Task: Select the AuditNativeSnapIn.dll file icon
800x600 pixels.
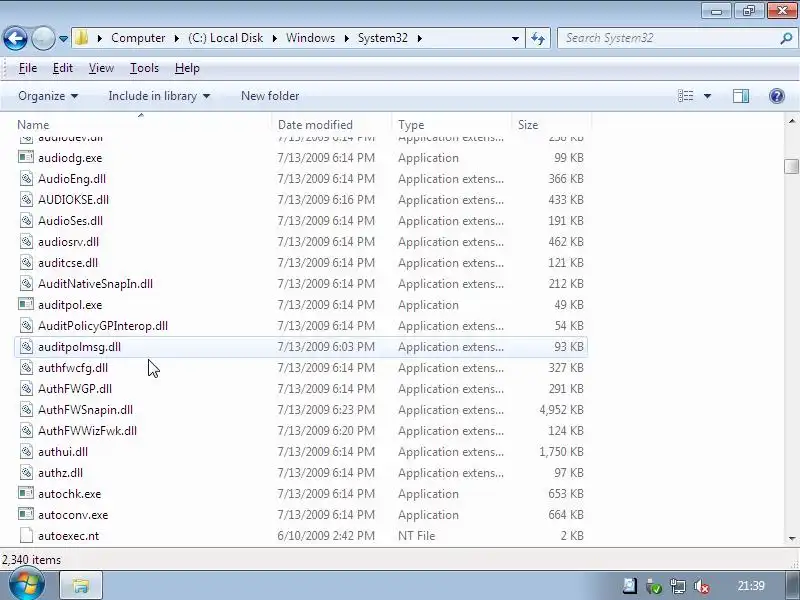Action: (26, 283)
